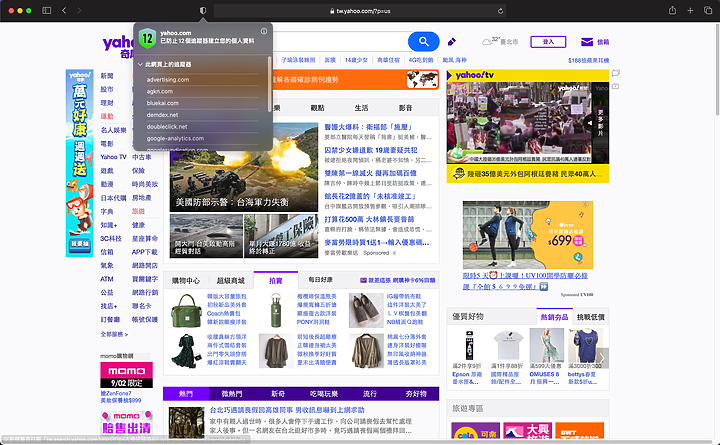Viewport: 720px width, 445px height.
Task: Select the 拍賣 shopping tab
Action: click(276, 280)
